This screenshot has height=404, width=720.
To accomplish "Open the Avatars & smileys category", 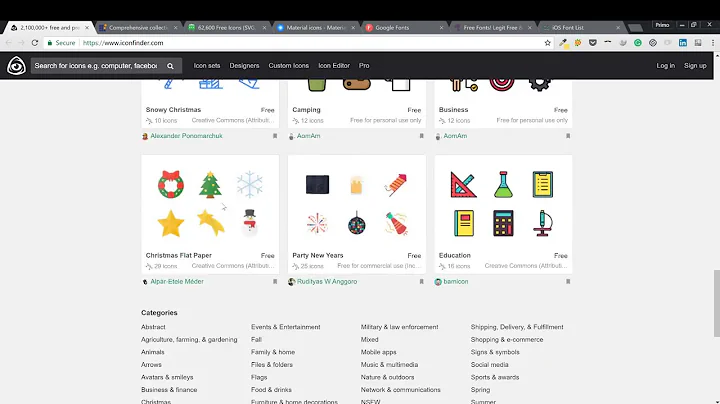I will click(x=167, y=377).
